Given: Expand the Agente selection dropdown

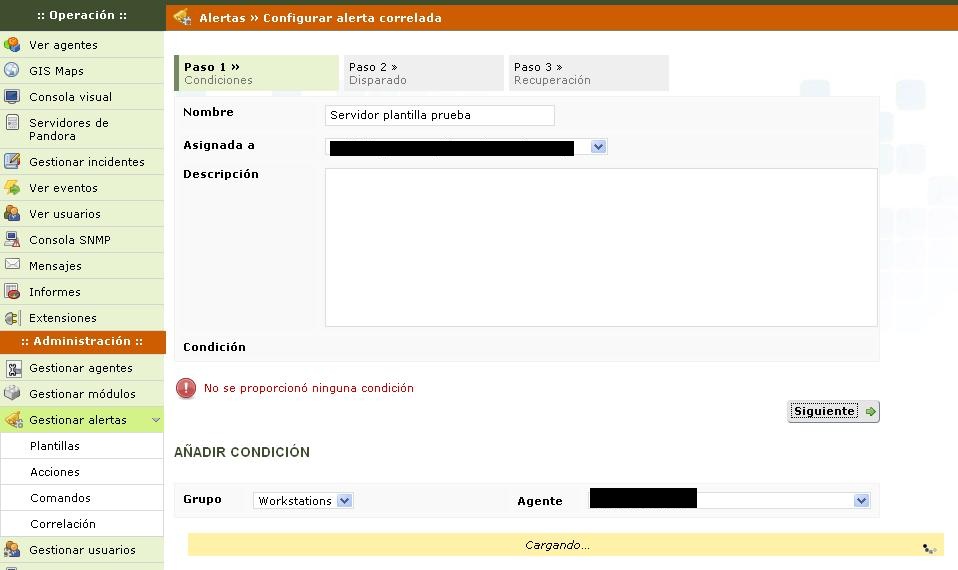Looking at the screenshot, I should (861, 501).
